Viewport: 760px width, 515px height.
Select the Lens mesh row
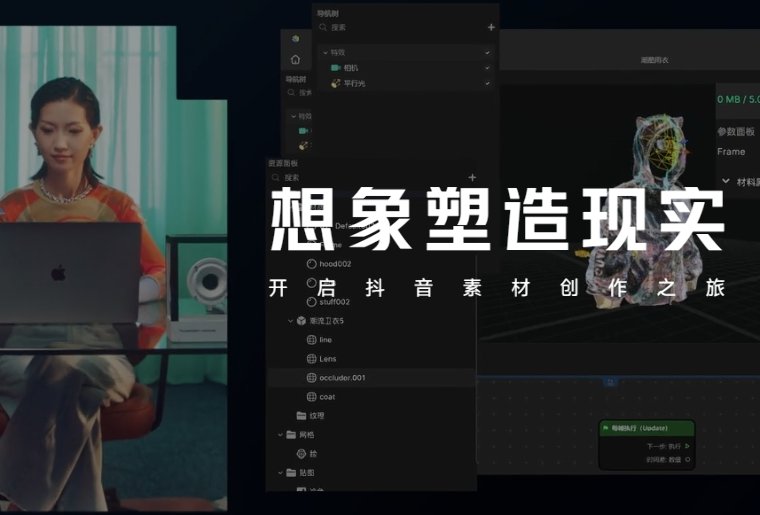tap(371, 359)
